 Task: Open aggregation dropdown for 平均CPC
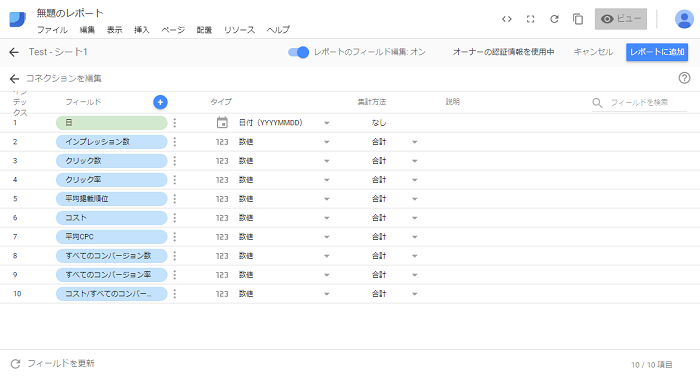415,237
